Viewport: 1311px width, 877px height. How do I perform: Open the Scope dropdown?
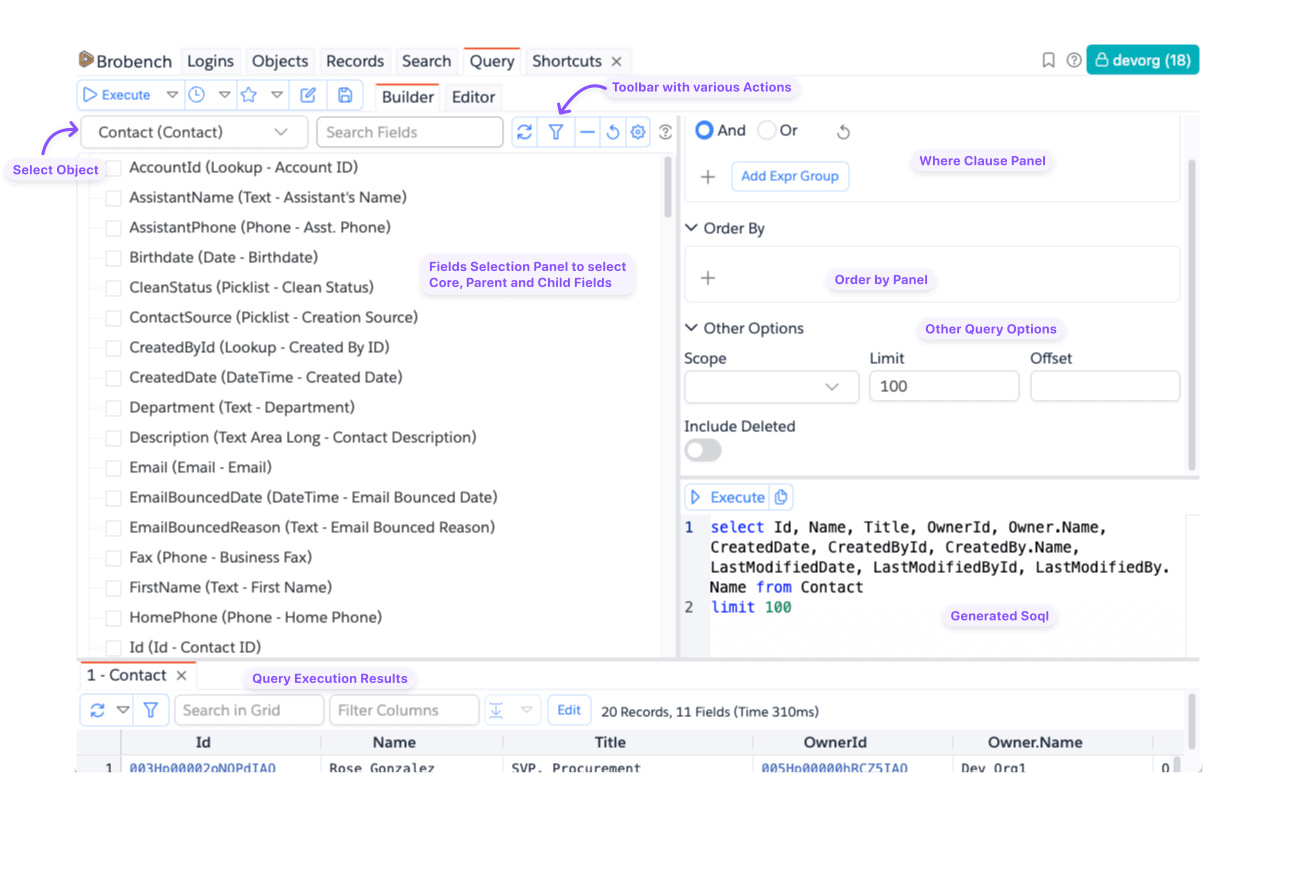[771, 386]
